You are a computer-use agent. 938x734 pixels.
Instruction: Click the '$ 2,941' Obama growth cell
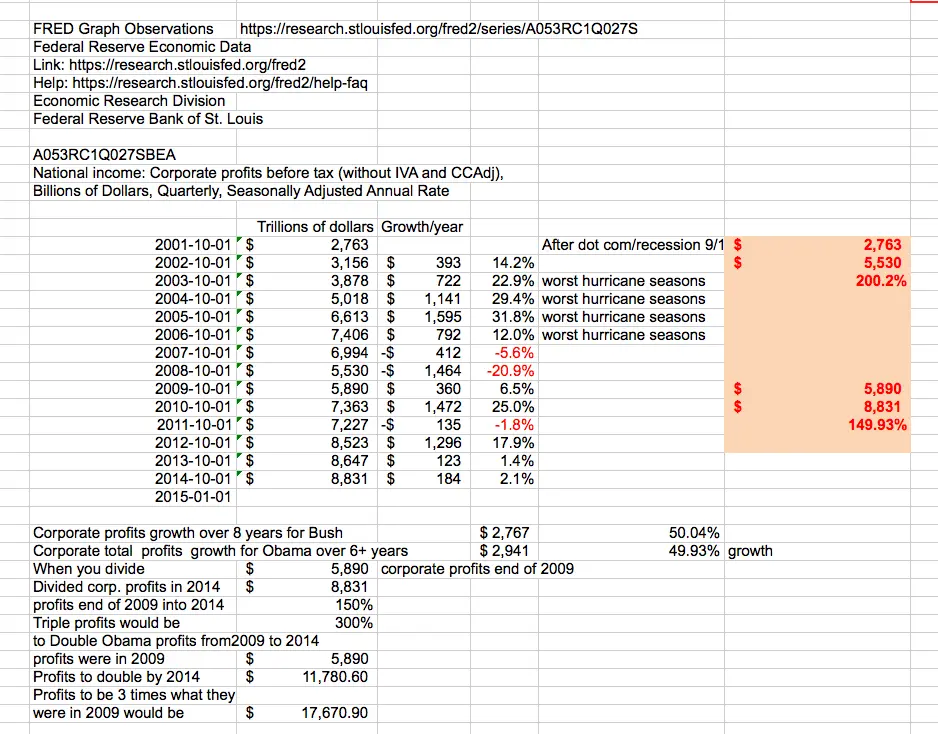pyautogui.click(x=504, y=550)
